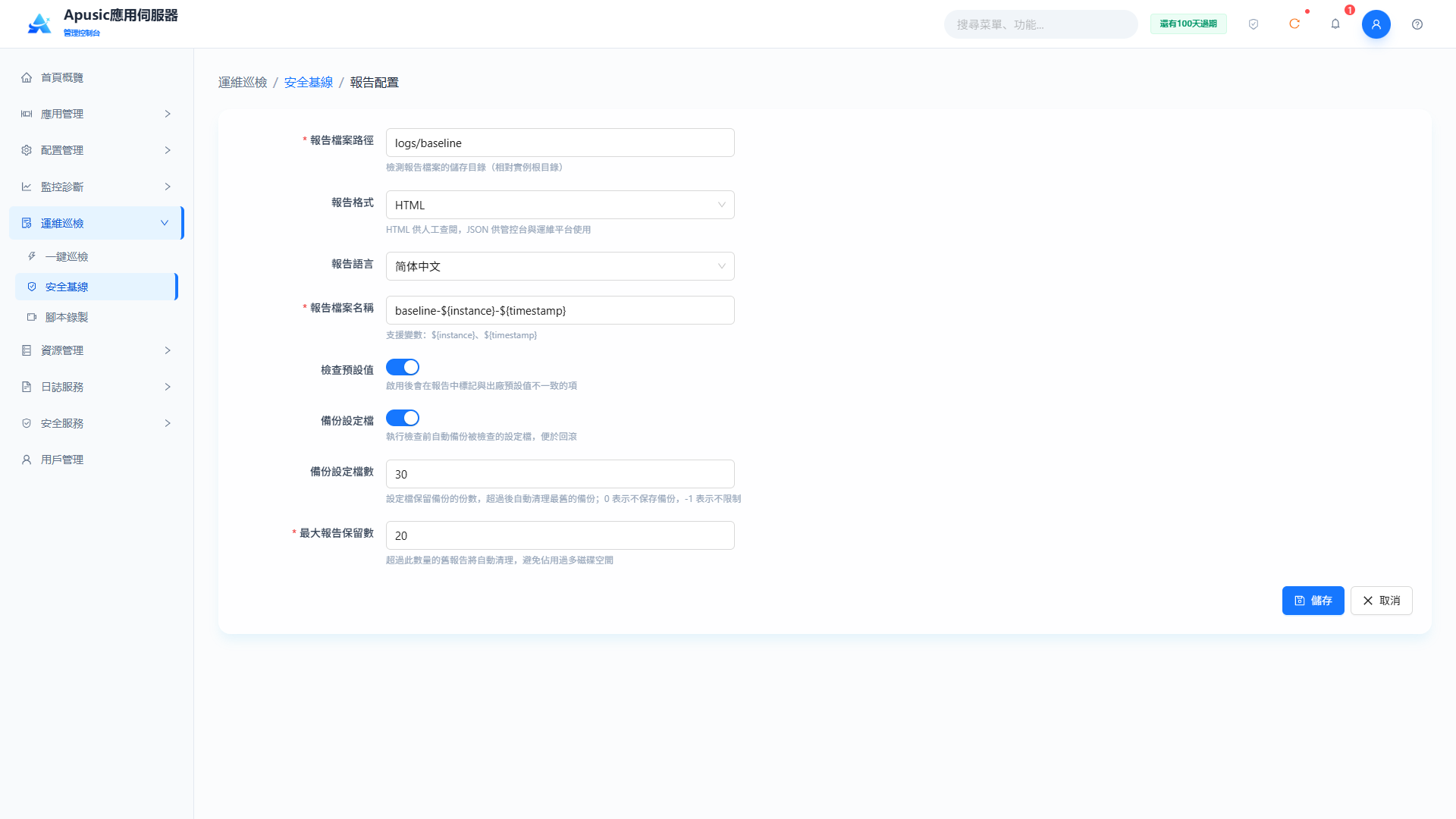Expand the 安全服務 chevron
This screenshot has width=1456, height=819.
click(168, 423)
